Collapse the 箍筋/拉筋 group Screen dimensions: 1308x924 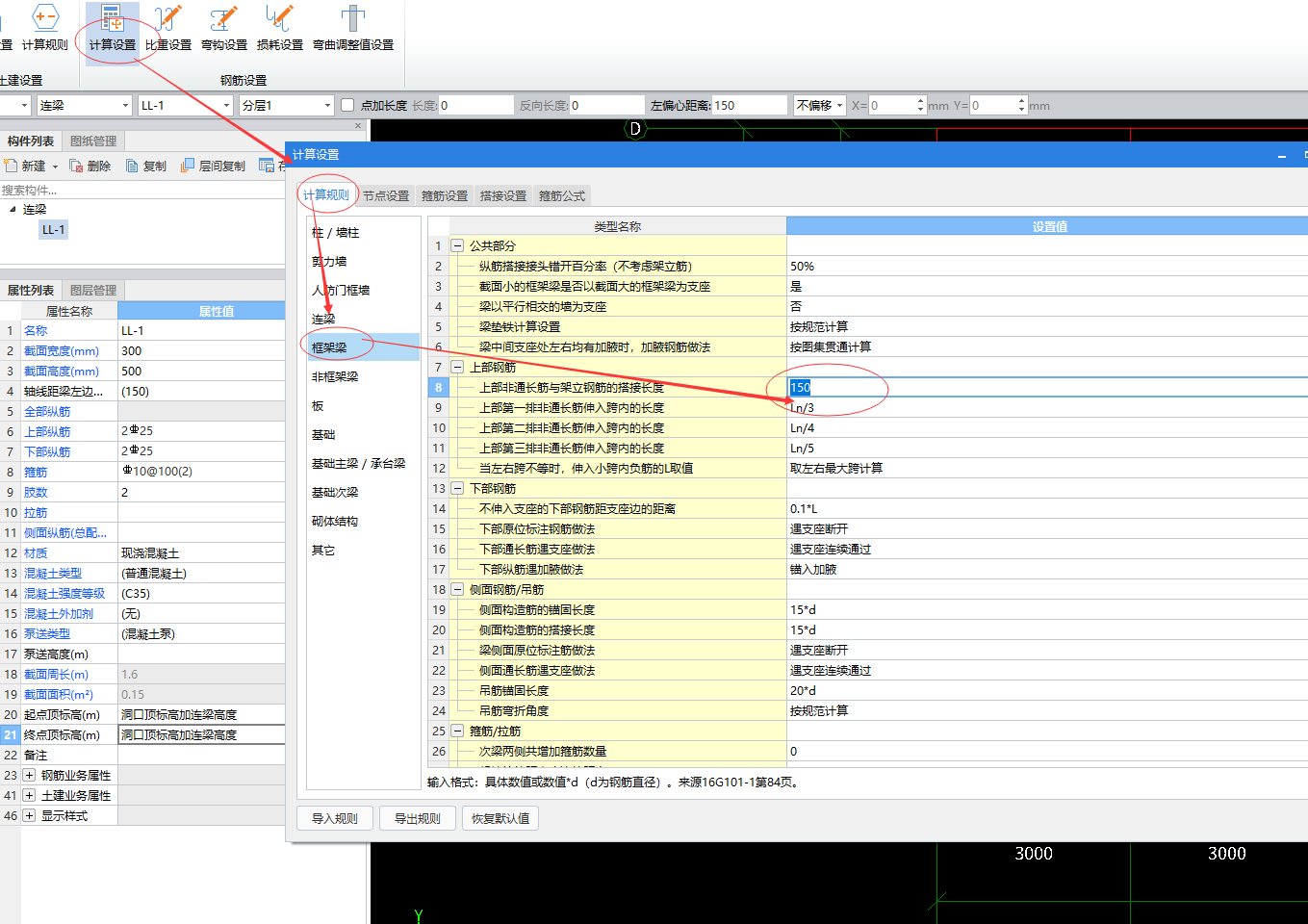(457, 731)
